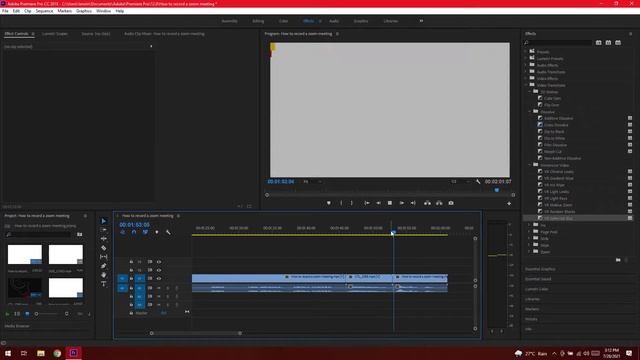Select the Track Select Forward tool
This screenshot has height=360, width=640.
coord(104,230)
